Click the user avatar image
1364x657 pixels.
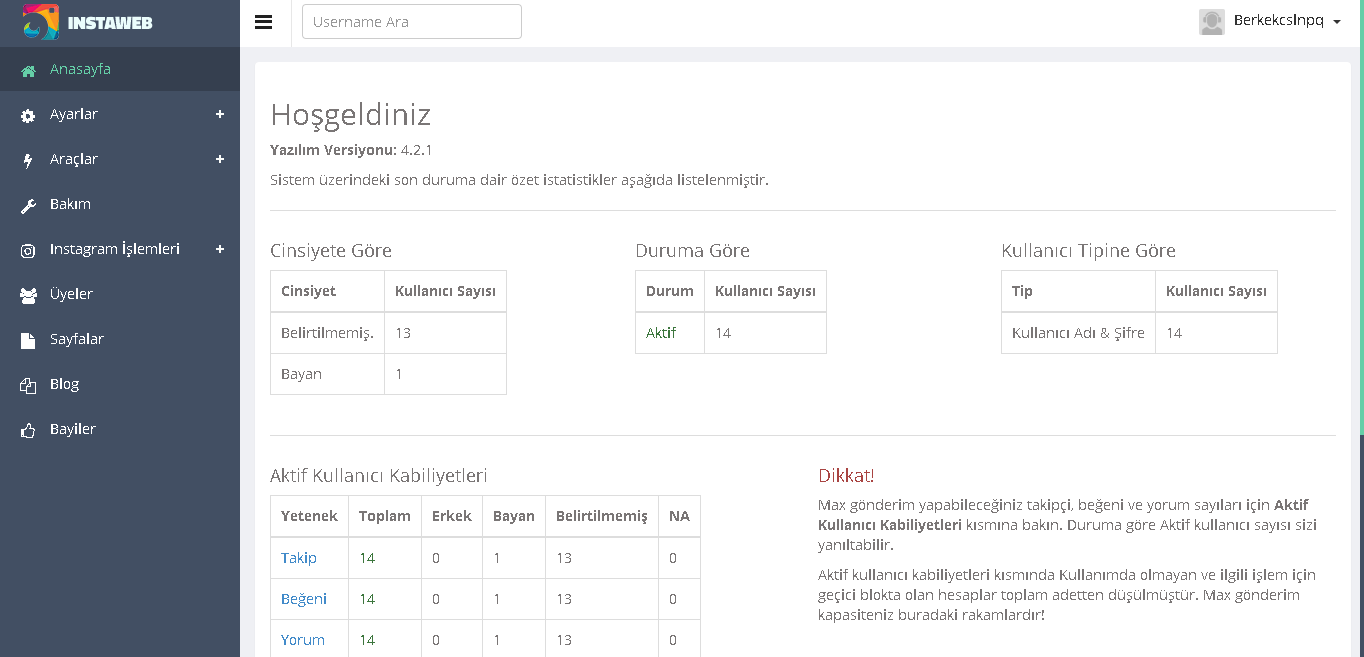tap(1212, 22)
